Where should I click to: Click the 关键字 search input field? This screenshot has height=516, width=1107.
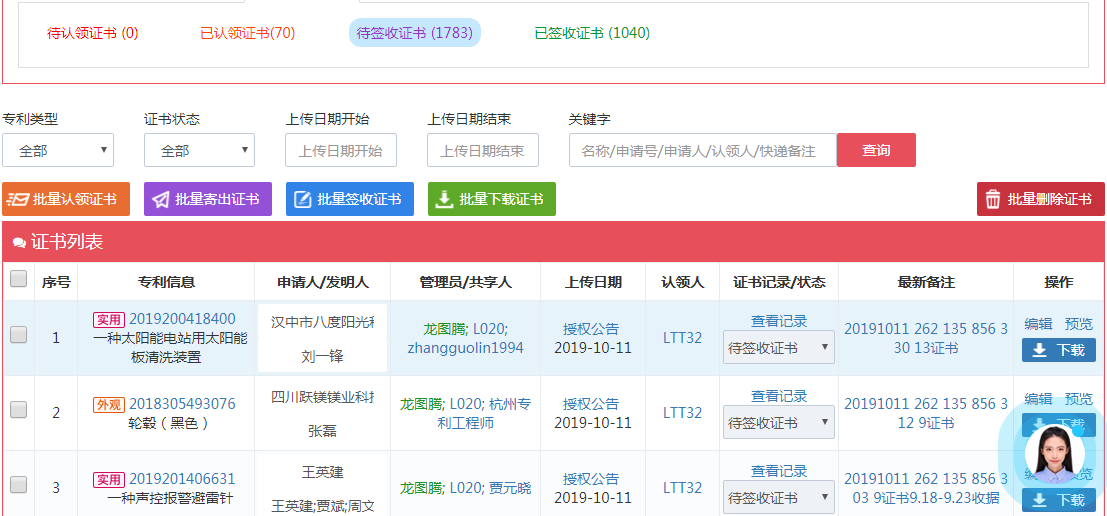(x=702, y=150)
